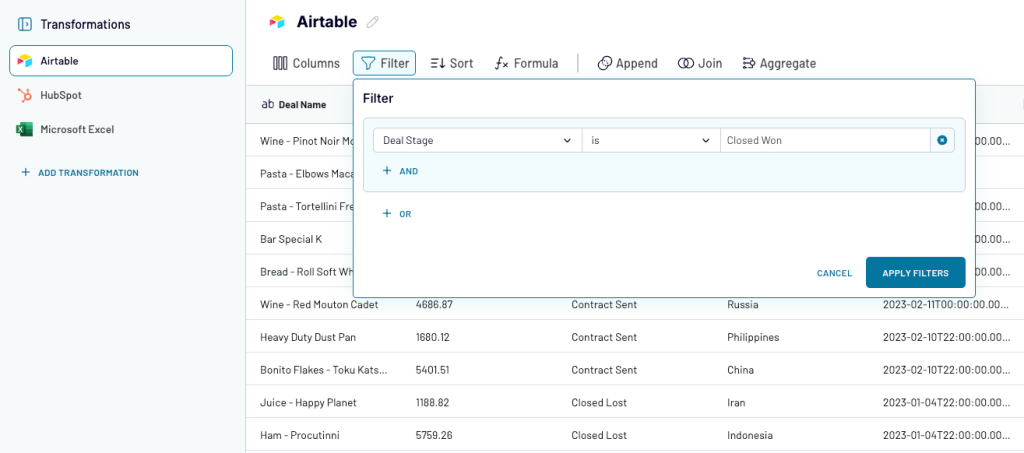Open the HubSpot transformation
This screenshot has height=453, width=1024.
[x=60, y=95]
